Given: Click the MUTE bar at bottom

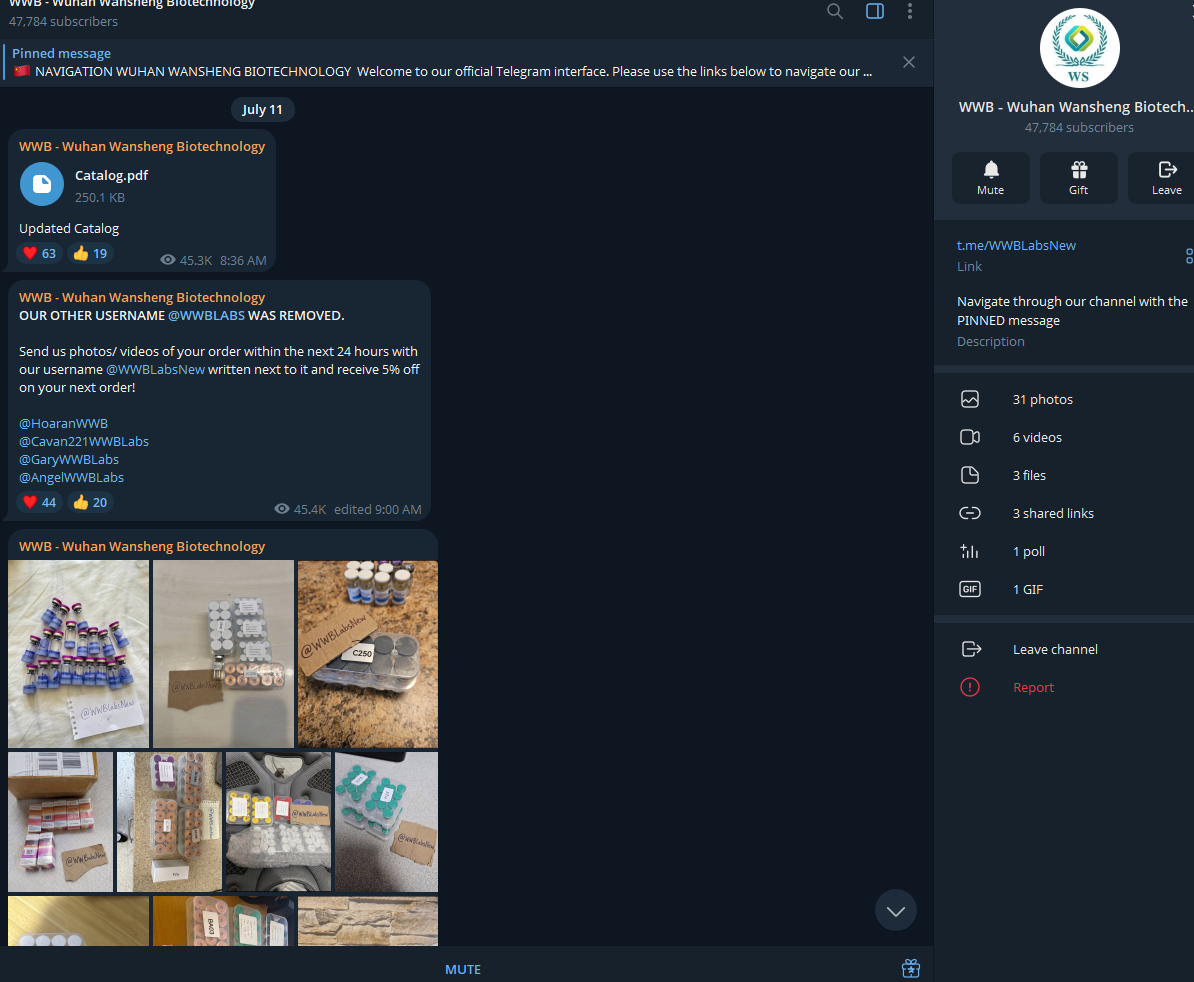Looking at the screenshot, I should tap(463, 969).
